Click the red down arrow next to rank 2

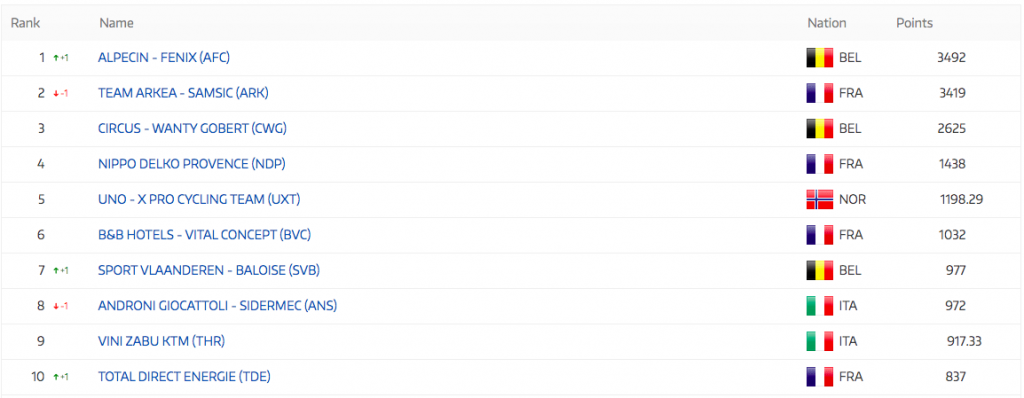[56, 93]
